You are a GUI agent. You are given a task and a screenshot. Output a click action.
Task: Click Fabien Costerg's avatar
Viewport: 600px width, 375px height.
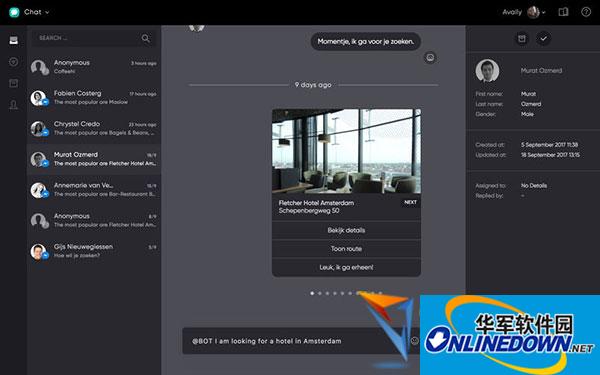coord(38,98)
